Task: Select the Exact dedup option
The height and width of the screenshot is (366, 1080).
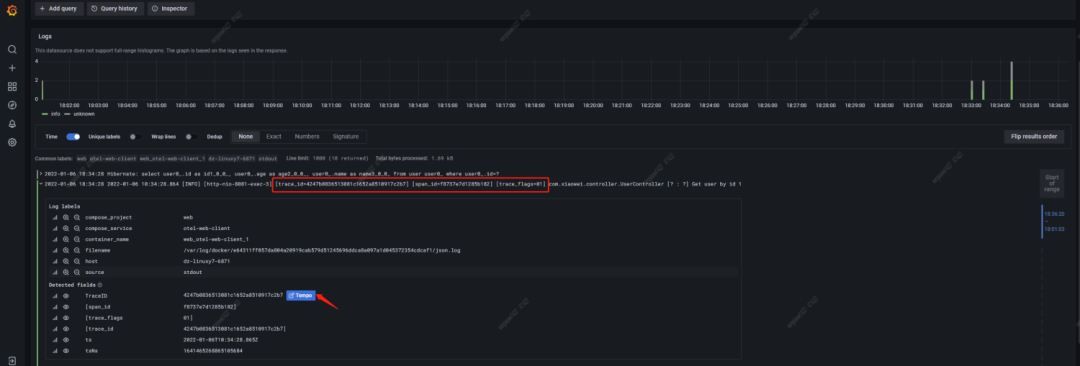Action: click(x=274, y=136)
